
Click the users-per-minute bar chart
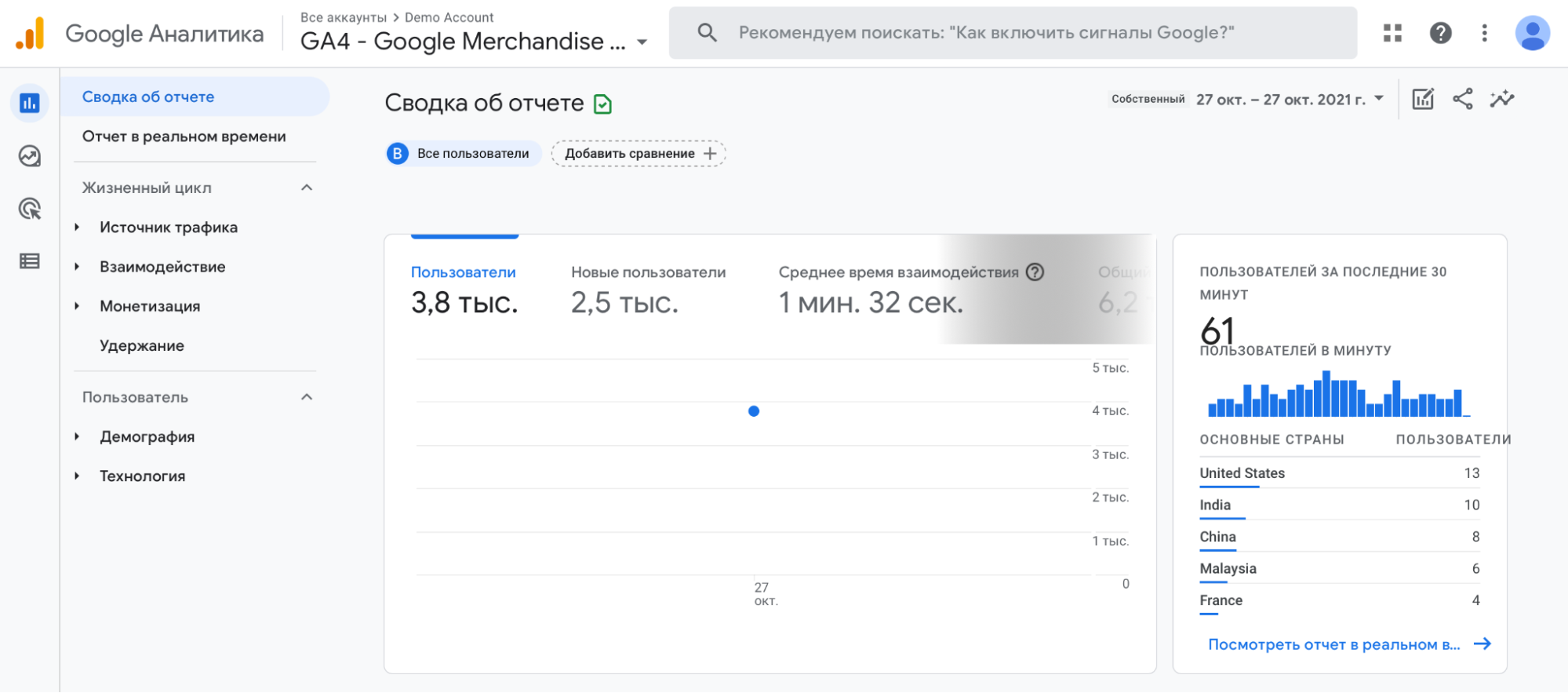point(1338,393)
